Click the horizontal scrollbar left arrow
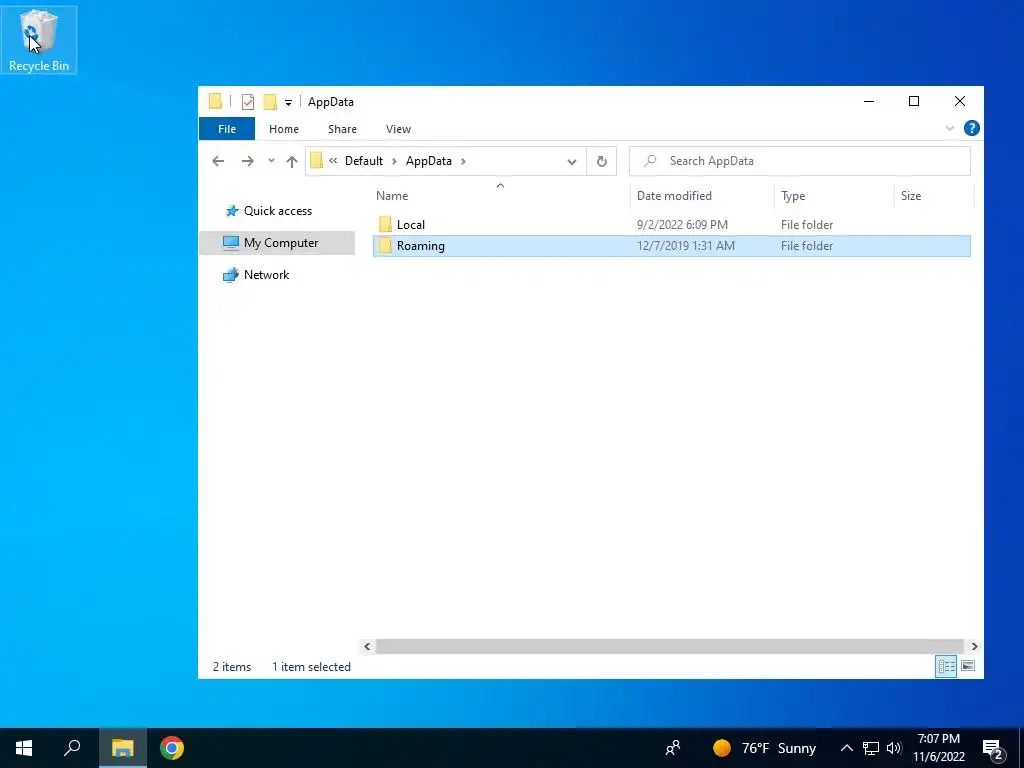This screenshot has width=1024, height=768. pyautogui.click(x=367, y=647)
